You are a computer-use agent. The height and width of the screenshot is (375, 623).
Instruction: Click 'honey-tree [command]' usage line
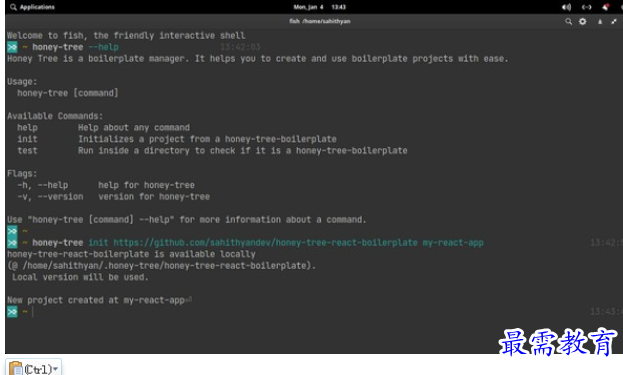point(68,93)
